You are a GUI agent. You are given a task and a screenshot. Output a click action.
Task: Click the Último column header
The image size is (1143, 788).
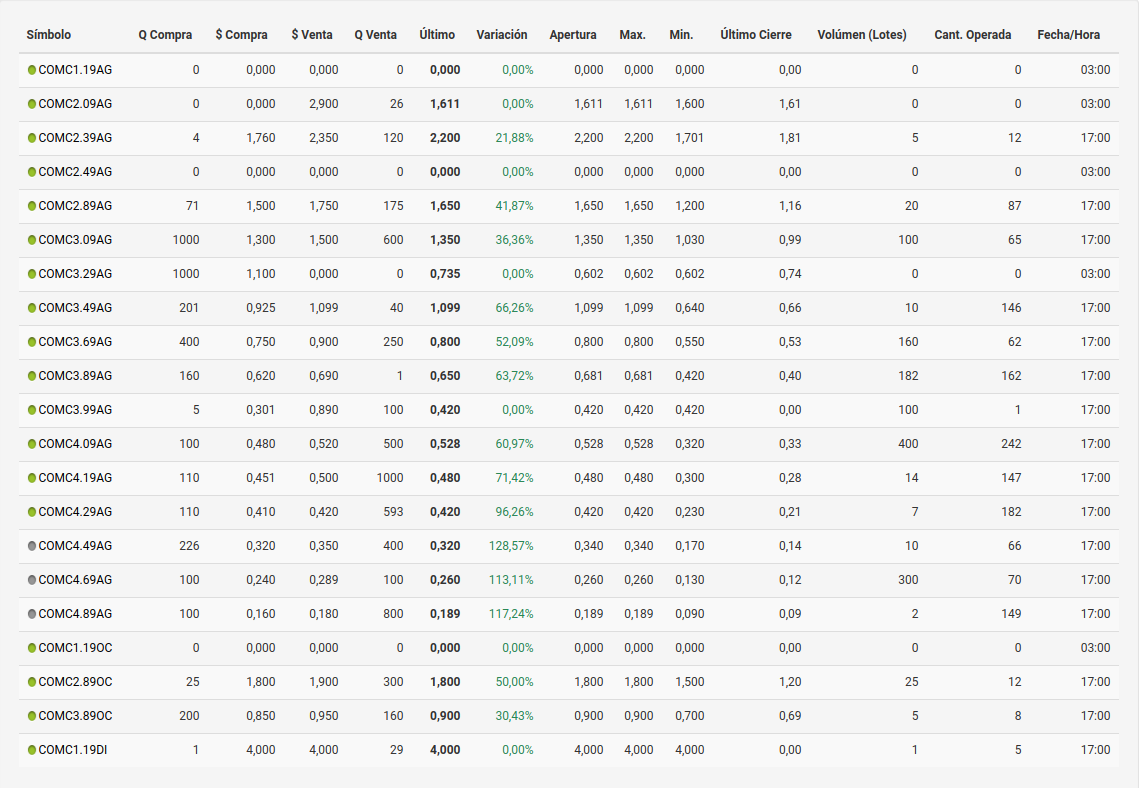pos(437,35)
